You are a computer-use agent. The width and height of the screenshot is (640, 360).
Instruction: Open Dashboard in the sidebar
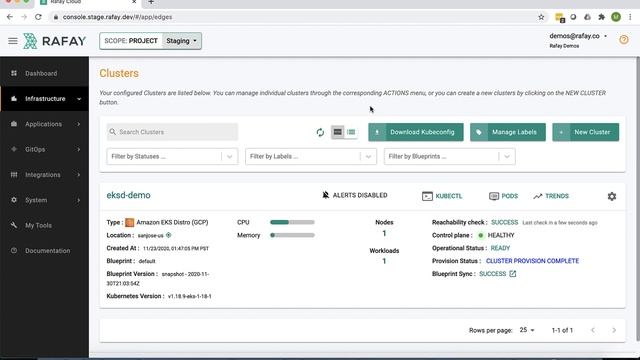[x=44, y=73]
